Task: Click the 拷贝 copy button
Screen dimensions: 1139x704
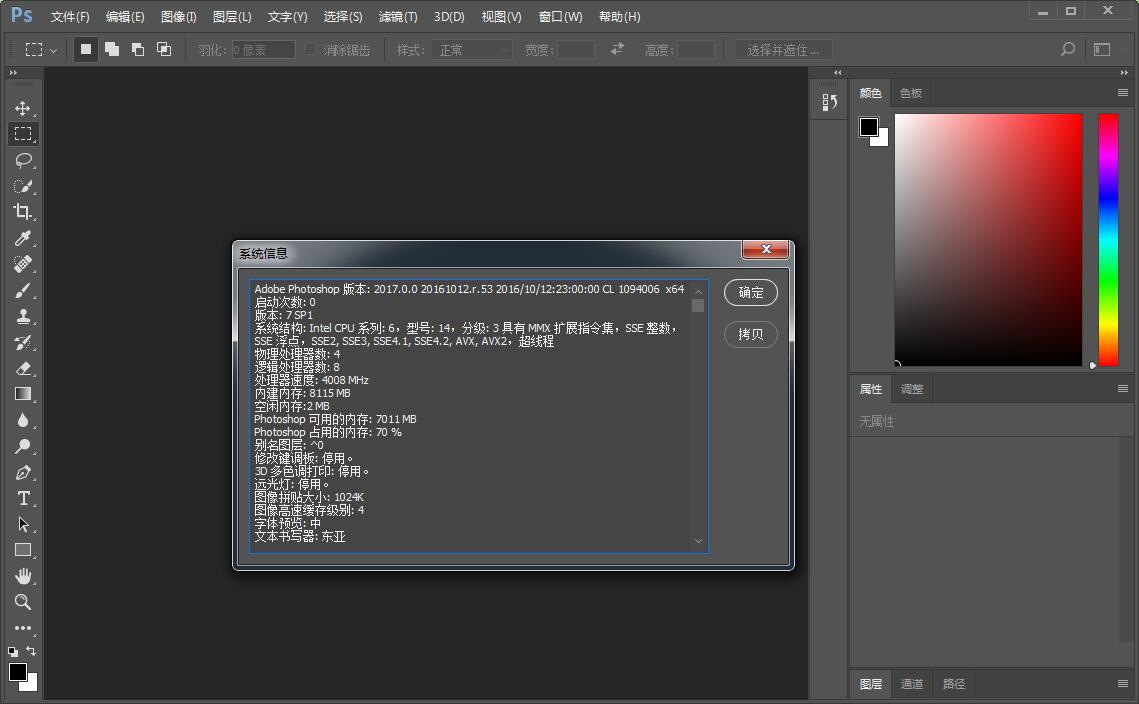Action: [x=750, y=334]
